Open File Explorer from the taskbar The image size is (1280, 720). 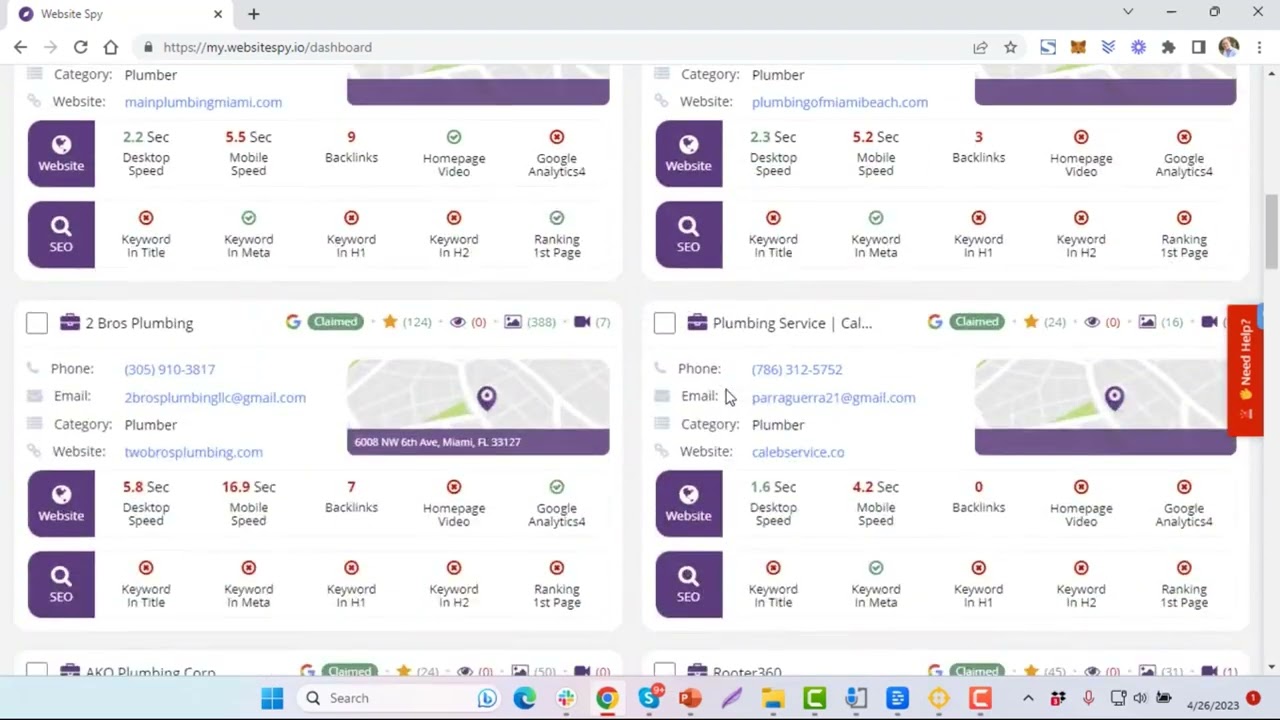point(773,698)
